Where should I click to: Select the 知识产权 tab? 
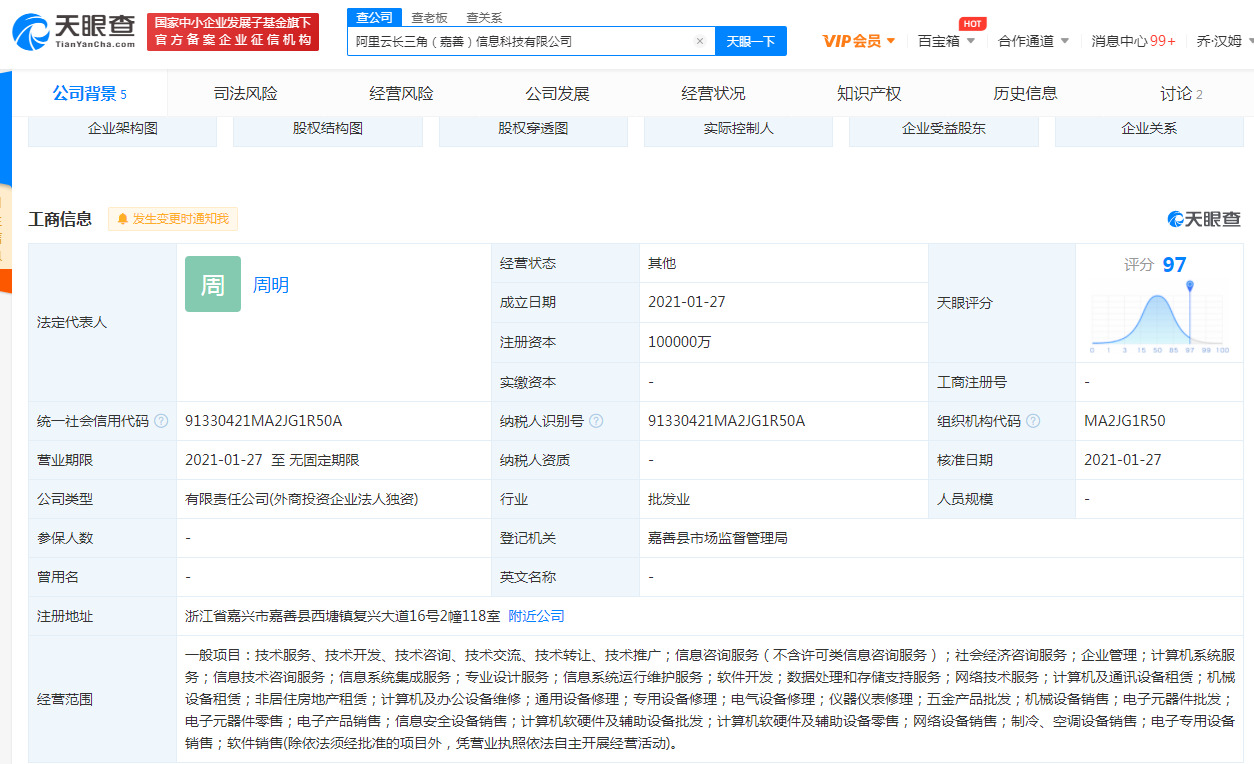point(869,94)
